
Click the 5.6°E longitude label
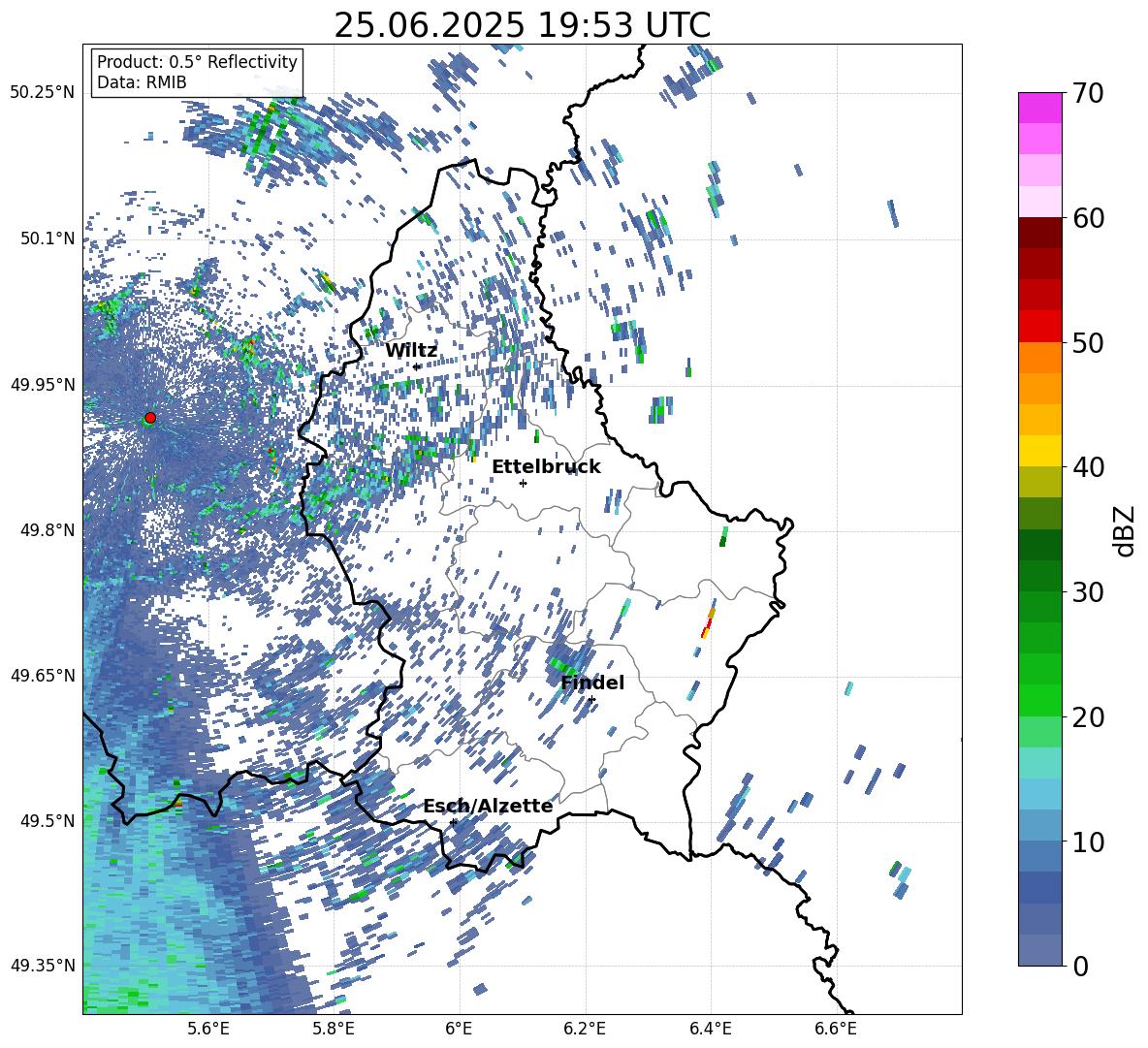click(207, 1029)
